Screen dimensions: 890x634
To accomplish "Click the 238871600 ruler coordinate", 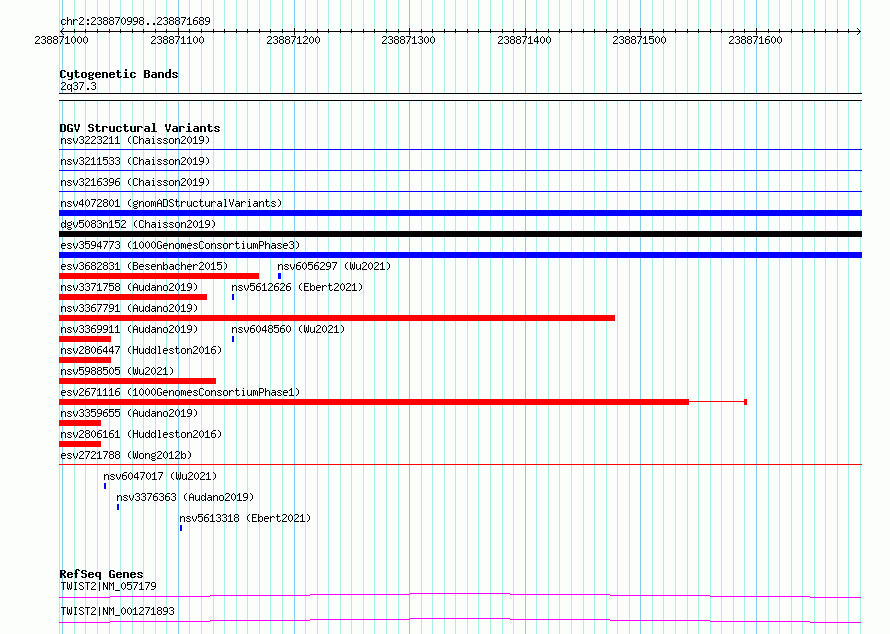I will tap(755, 40).
